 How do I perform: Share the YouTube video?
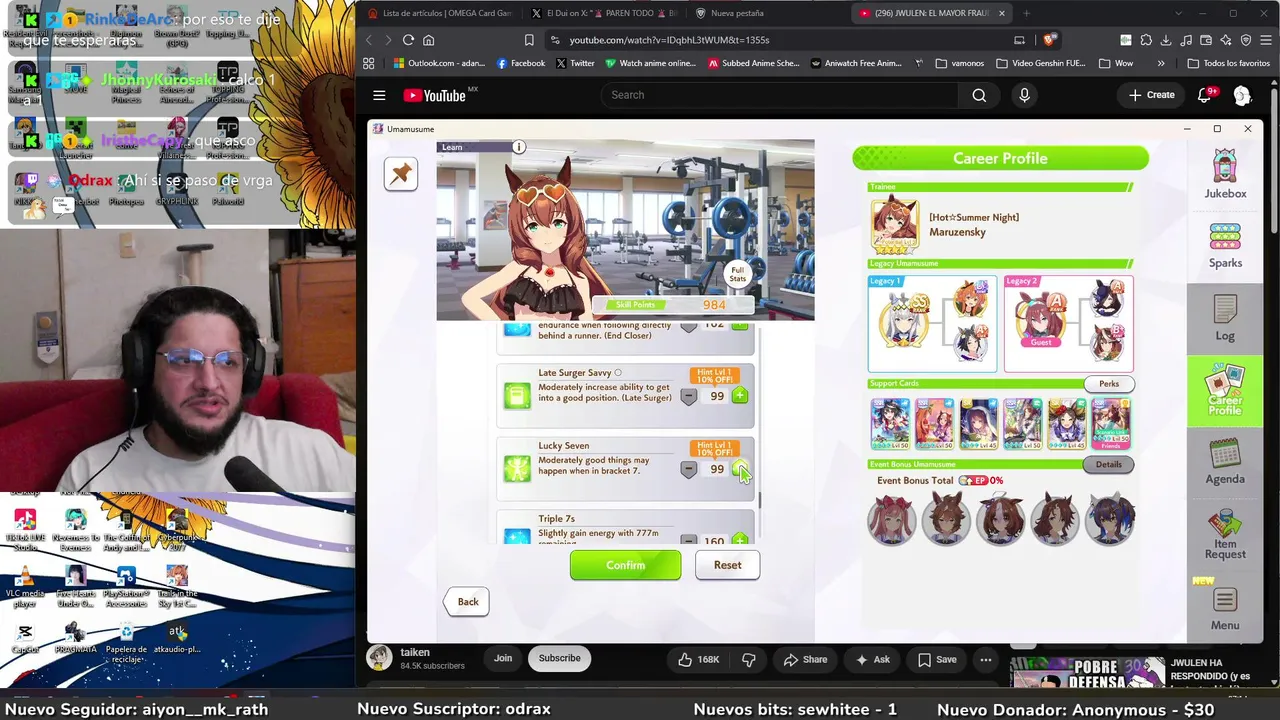pos(805,659)
